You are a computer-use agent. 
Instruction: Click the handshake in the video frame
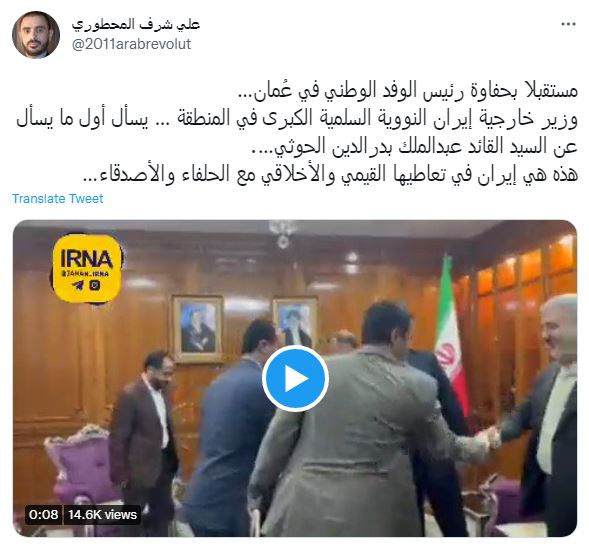coord(488,437)
